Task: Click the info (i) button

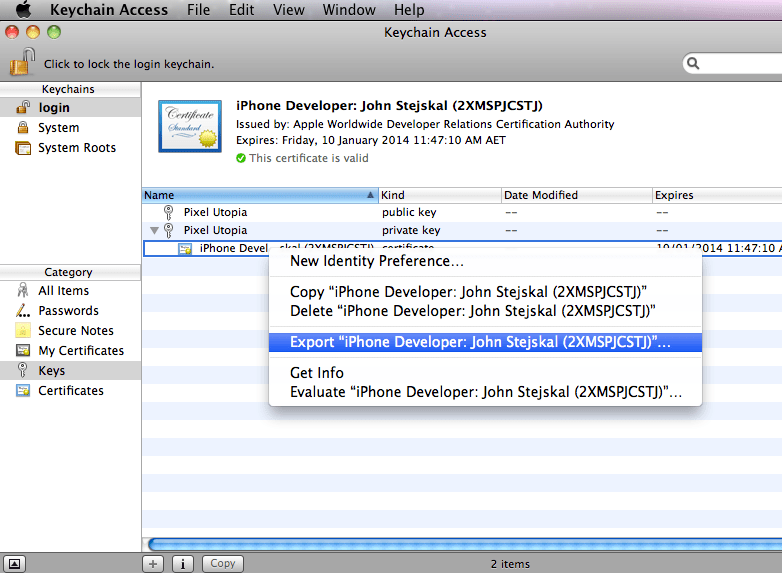Action: click(x=183, y=564)
